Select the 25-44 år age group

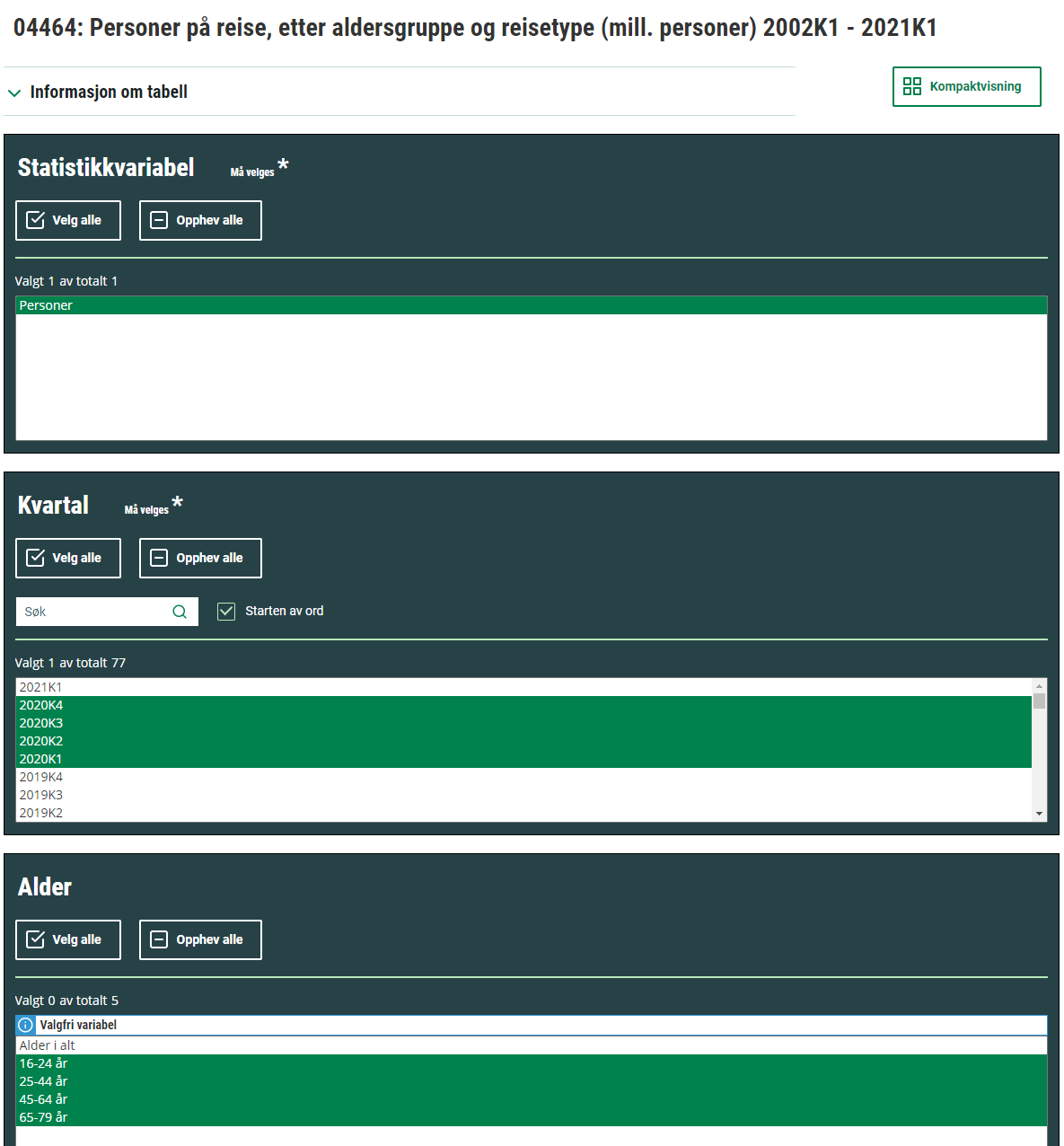(532, 1081)
